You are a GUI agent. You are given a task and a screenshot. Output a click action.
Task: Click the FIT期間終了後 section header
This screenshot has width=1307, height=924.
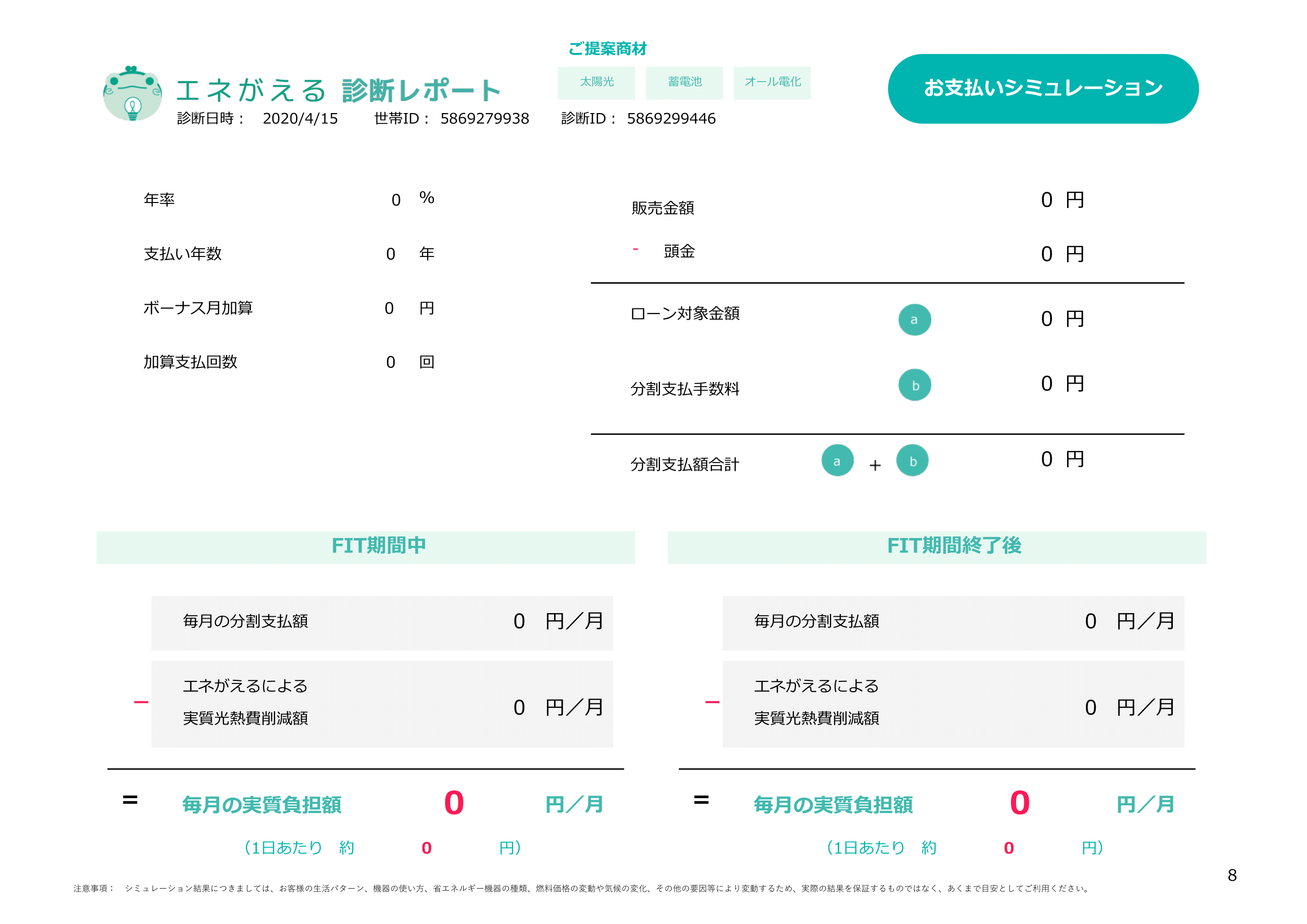click(937, 547)
